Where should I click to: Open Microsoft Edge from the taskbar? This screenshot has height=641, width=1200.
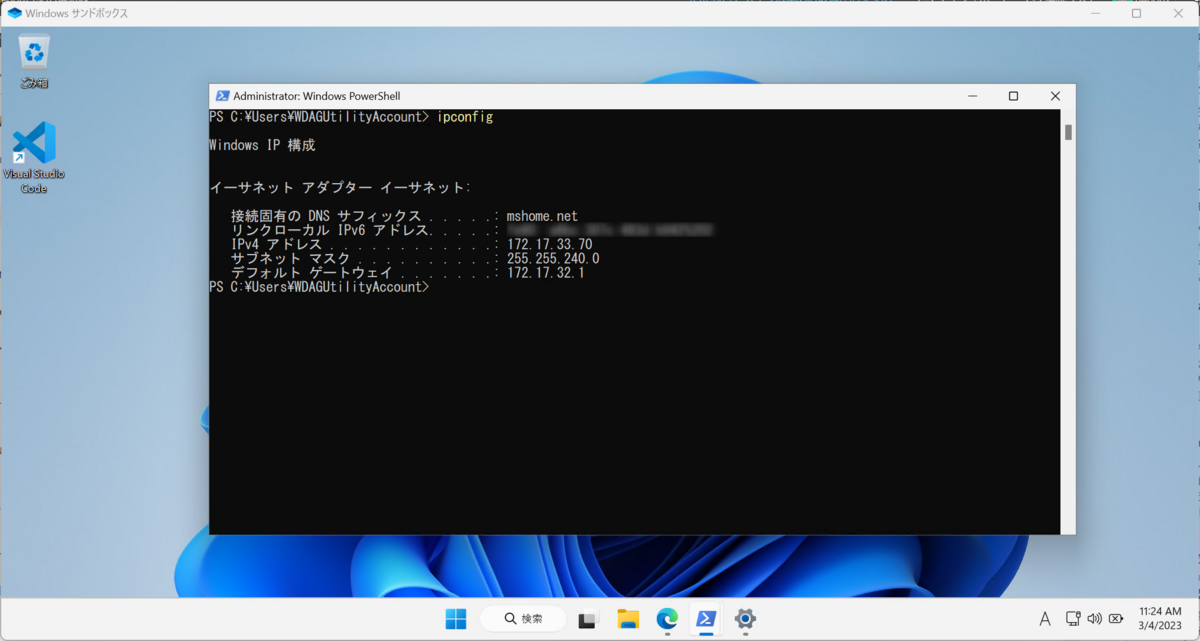(x=667, y=619)
